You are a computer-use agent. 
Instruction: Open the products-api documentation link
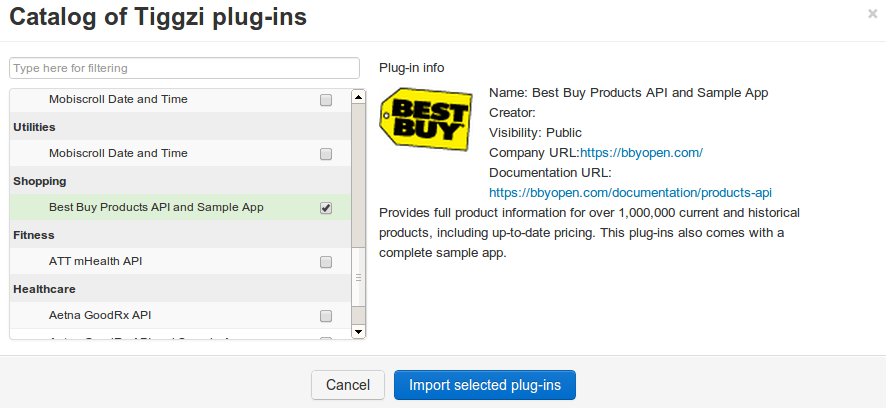point(630,192)
